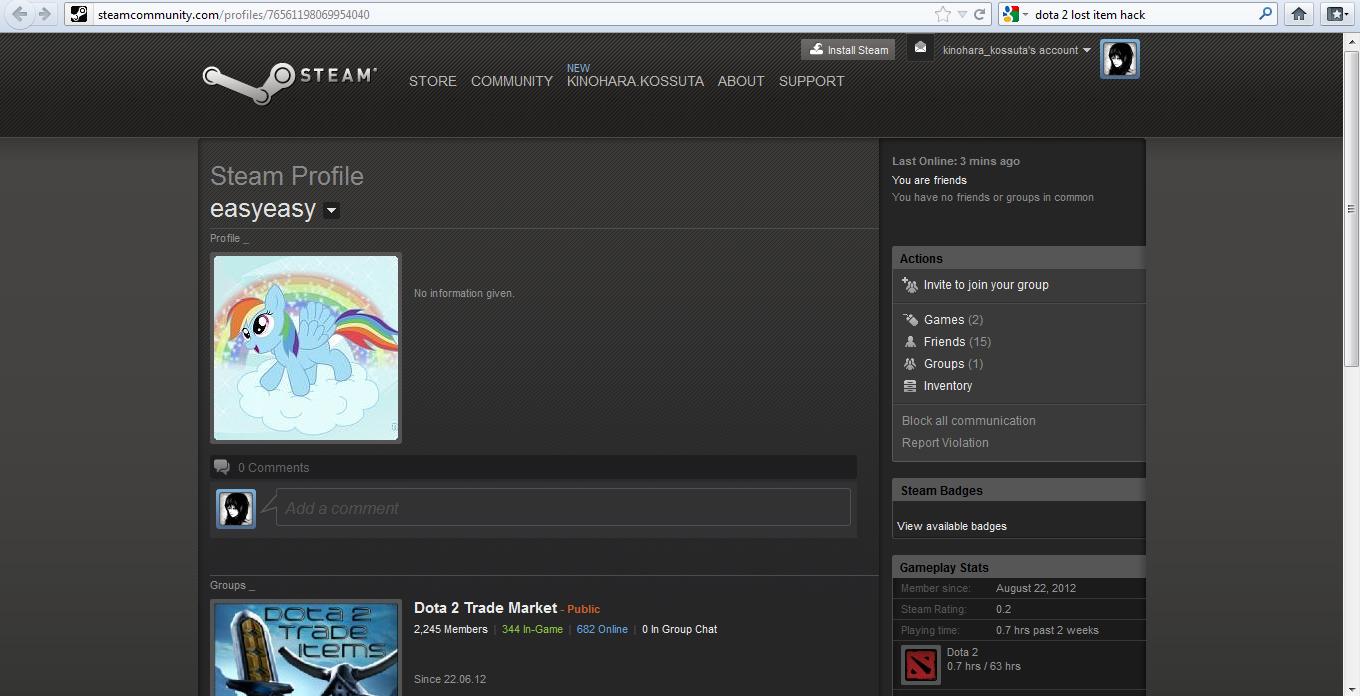This screenshot has width=1360, height=696.
Task: Open the inbox envelope icon
Action: tap(920, 48)
